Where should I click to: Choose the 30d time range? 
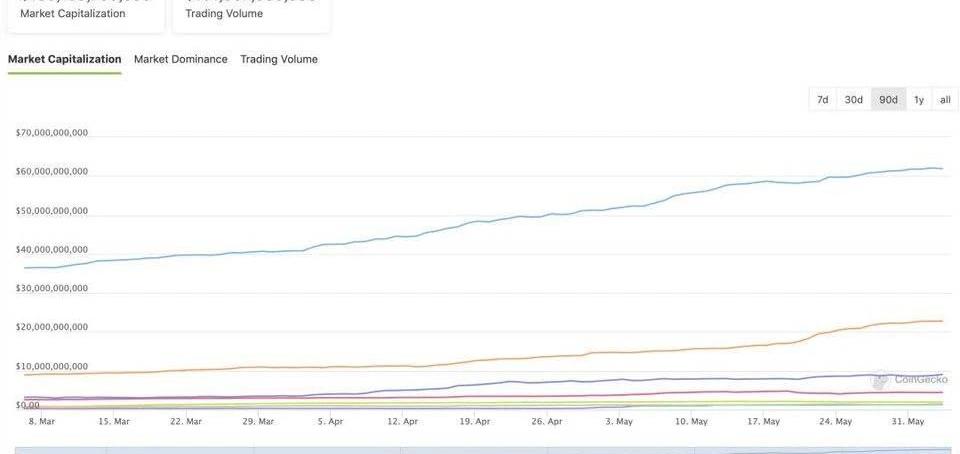pos(853,99)
